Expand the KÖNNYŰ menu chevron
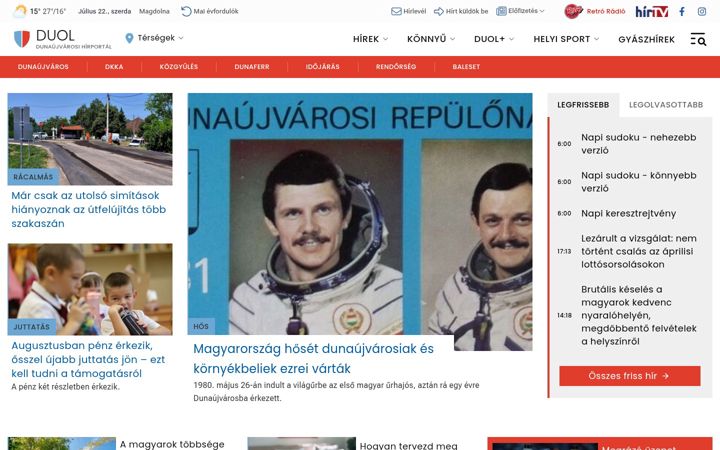 coord(452,39)
